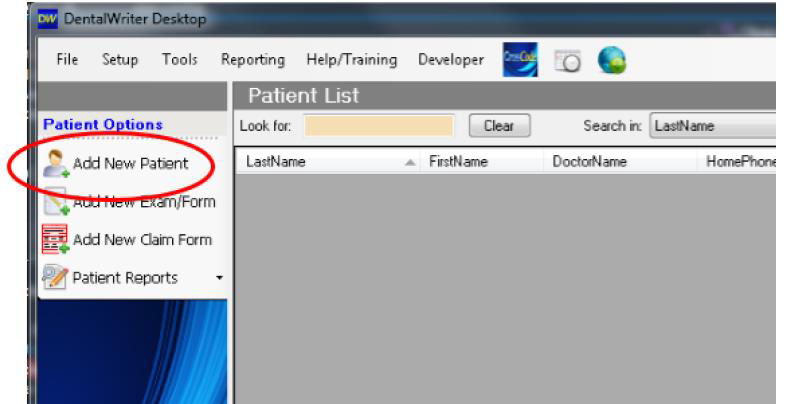Open the Help/Training menu
The image size is (795, 404).
(351, 59)
